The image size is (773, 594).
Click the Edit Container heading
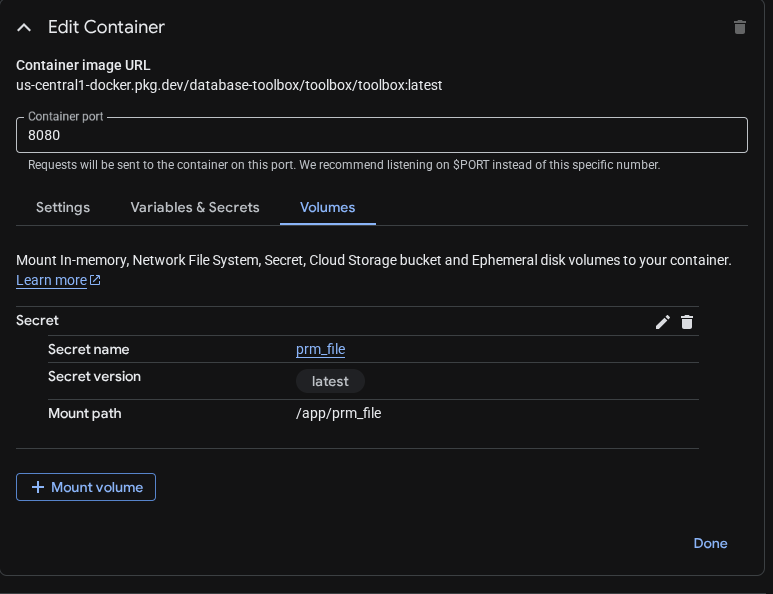pyautogui.click(x=106, y=27)
